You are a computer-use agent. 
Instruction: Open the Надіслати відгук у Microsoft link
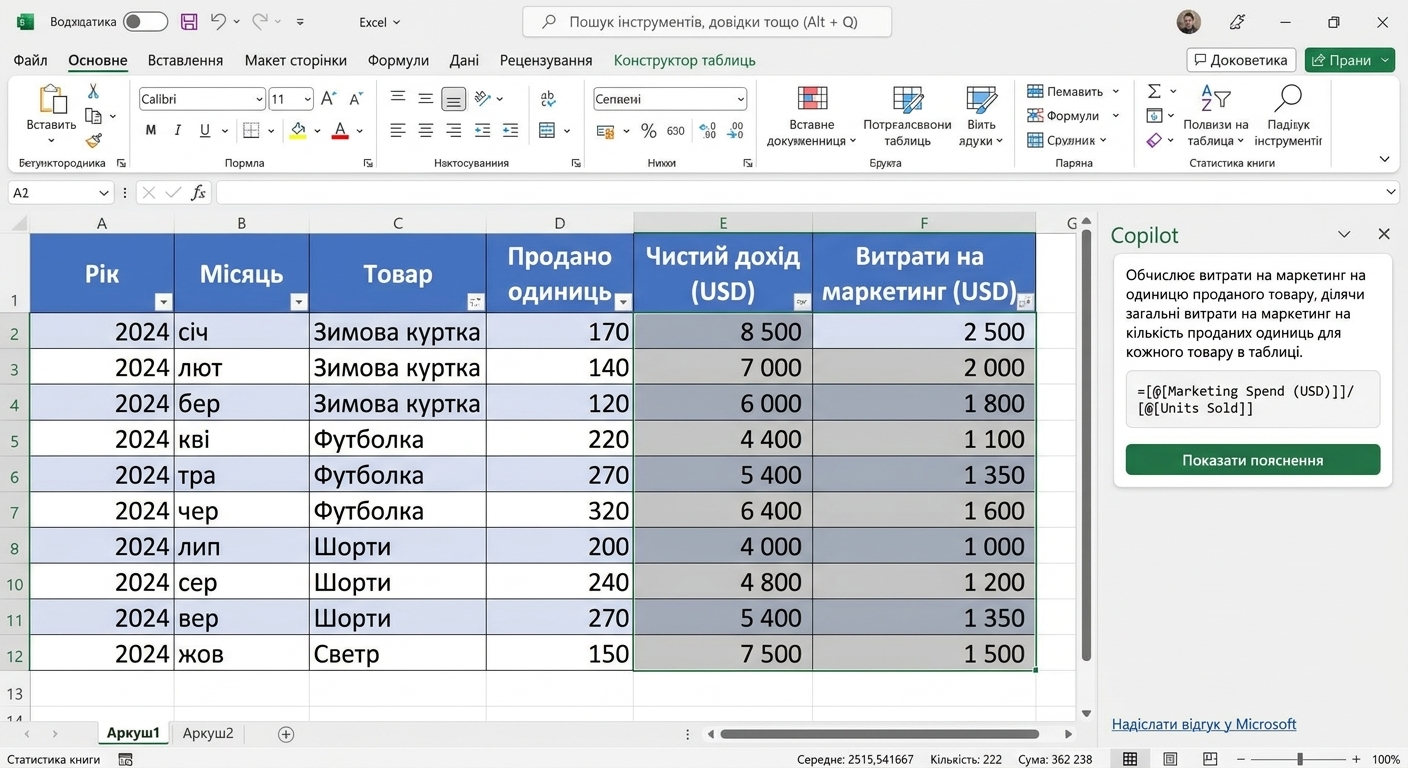[x=1204, y=724]
